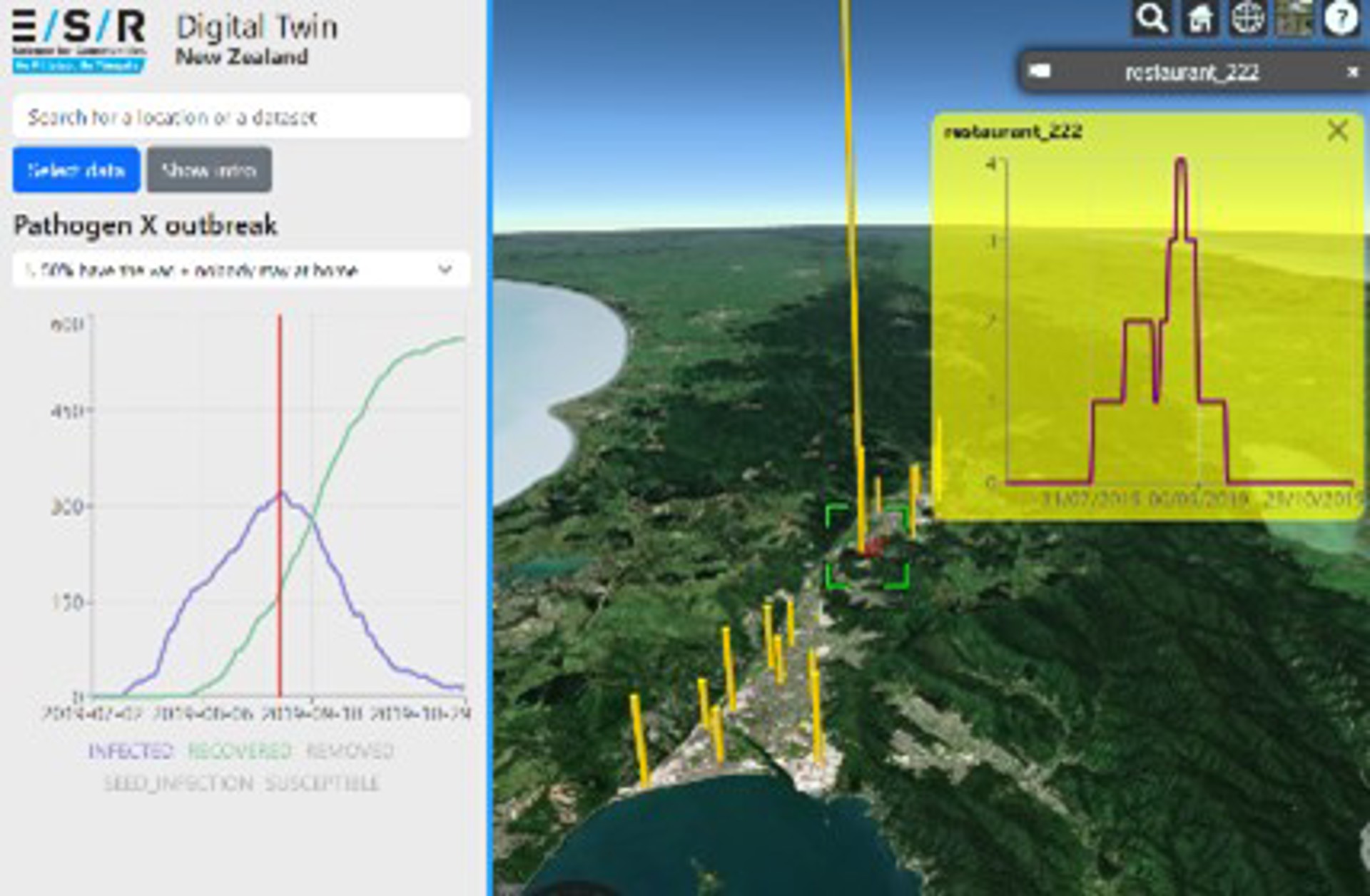1370x896 pixels.
Task: Click the restaurant_222 title in dark info bar
Action: point(1192,72)
